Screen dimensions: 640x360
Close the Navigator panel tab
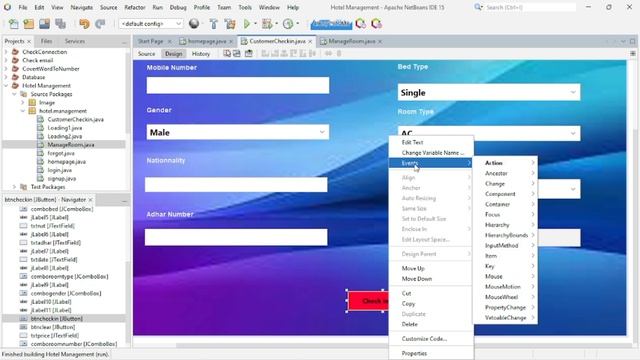pos(91,200)
